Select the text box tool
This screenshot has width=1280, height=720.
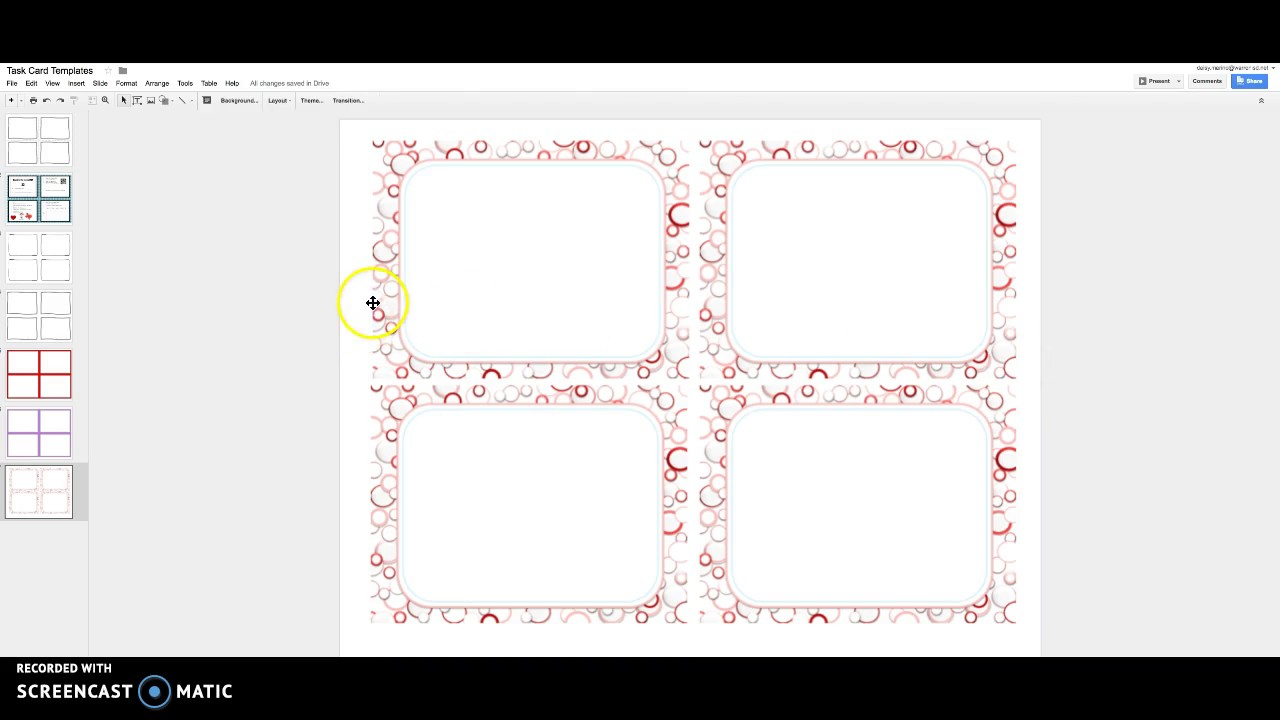pyautogui.click(x=137, y=100)
